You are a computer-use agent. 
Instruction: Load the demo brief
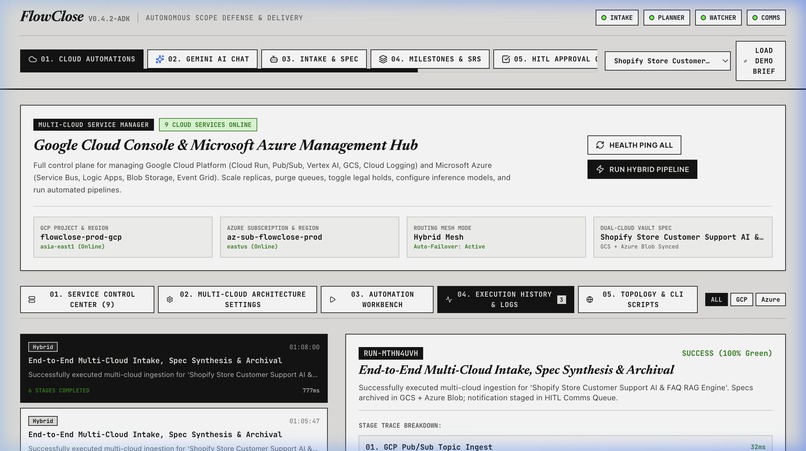pos(761,61)
